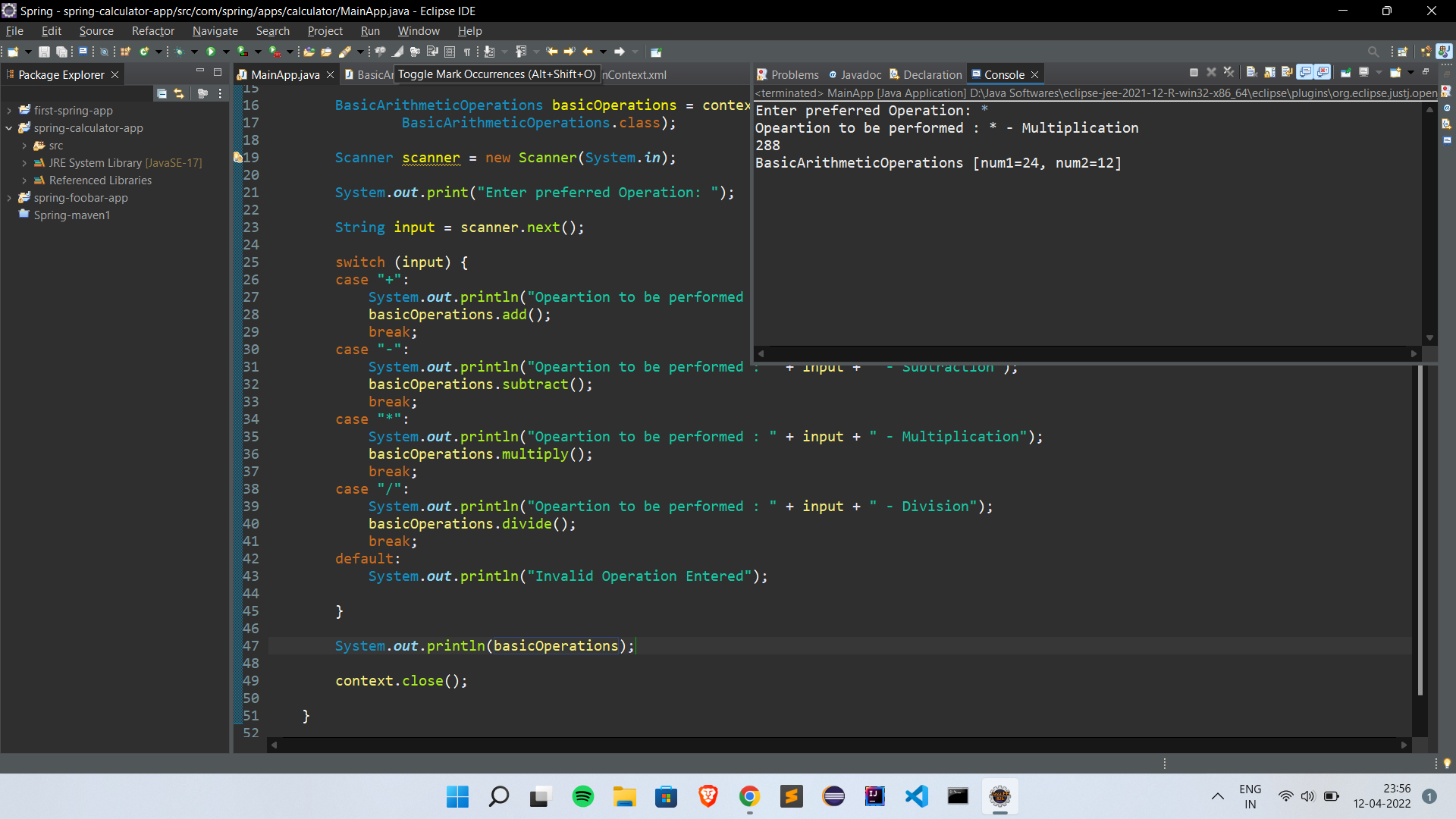The height and width of the screenshot is (819, 1456).
Task: Toggle Show Console When Standard Out Changes
Action: point(1305,73)
